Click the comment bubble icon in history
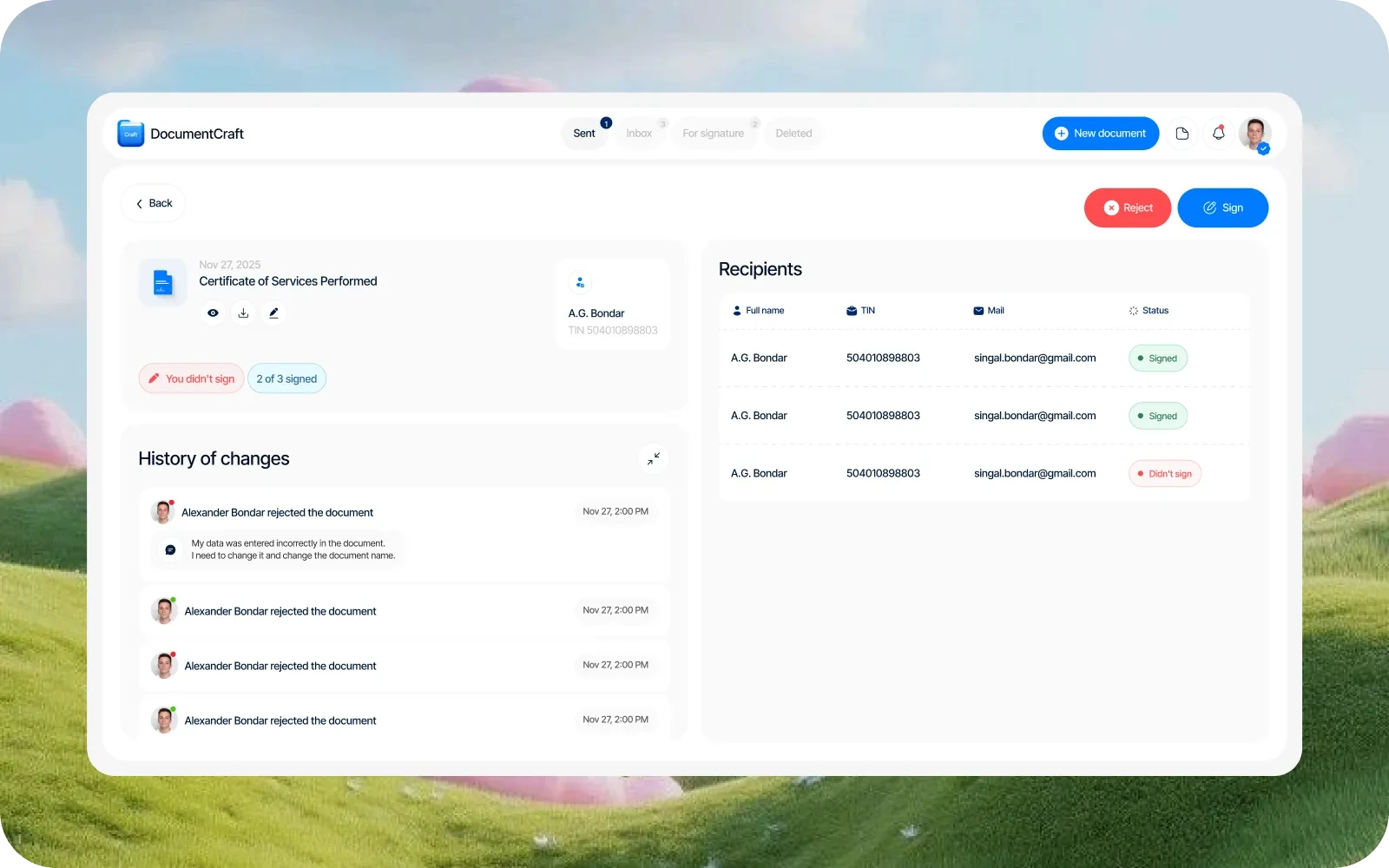This screenshot has width=1389, height=868. [170, 549]
